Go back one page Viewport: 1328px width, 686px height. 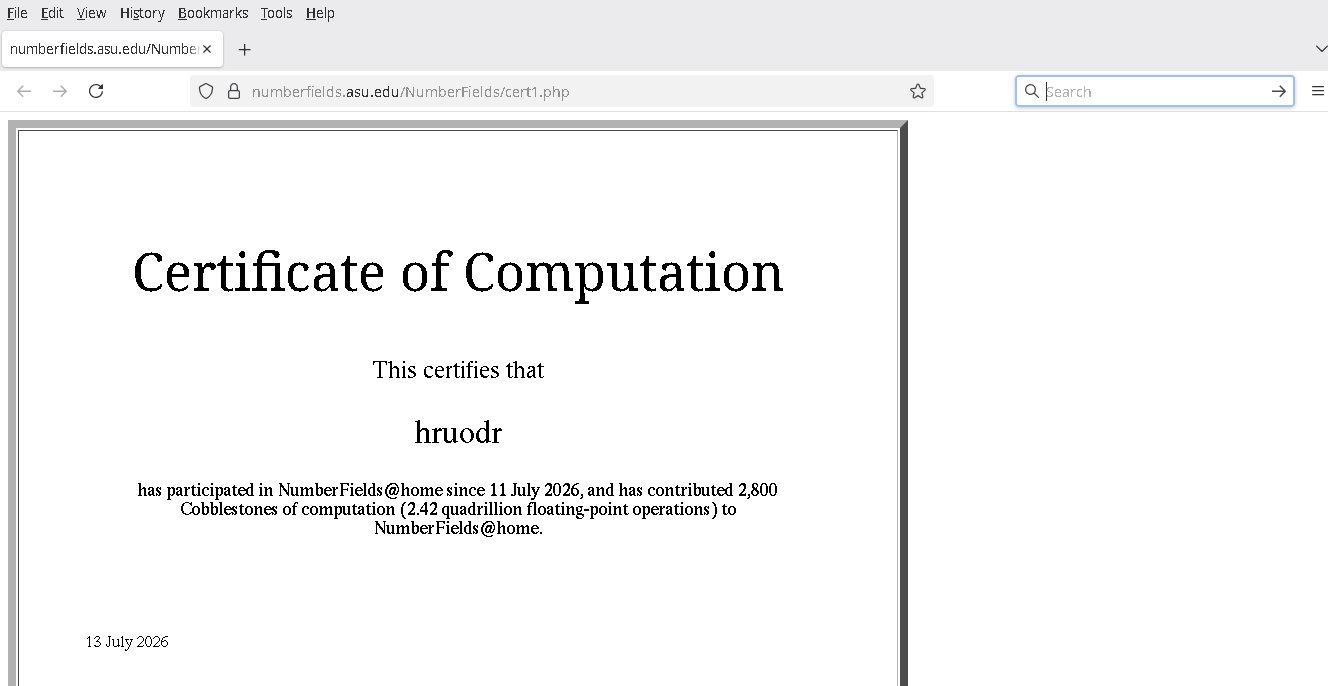pyautogui.click(x=24, y=91)
